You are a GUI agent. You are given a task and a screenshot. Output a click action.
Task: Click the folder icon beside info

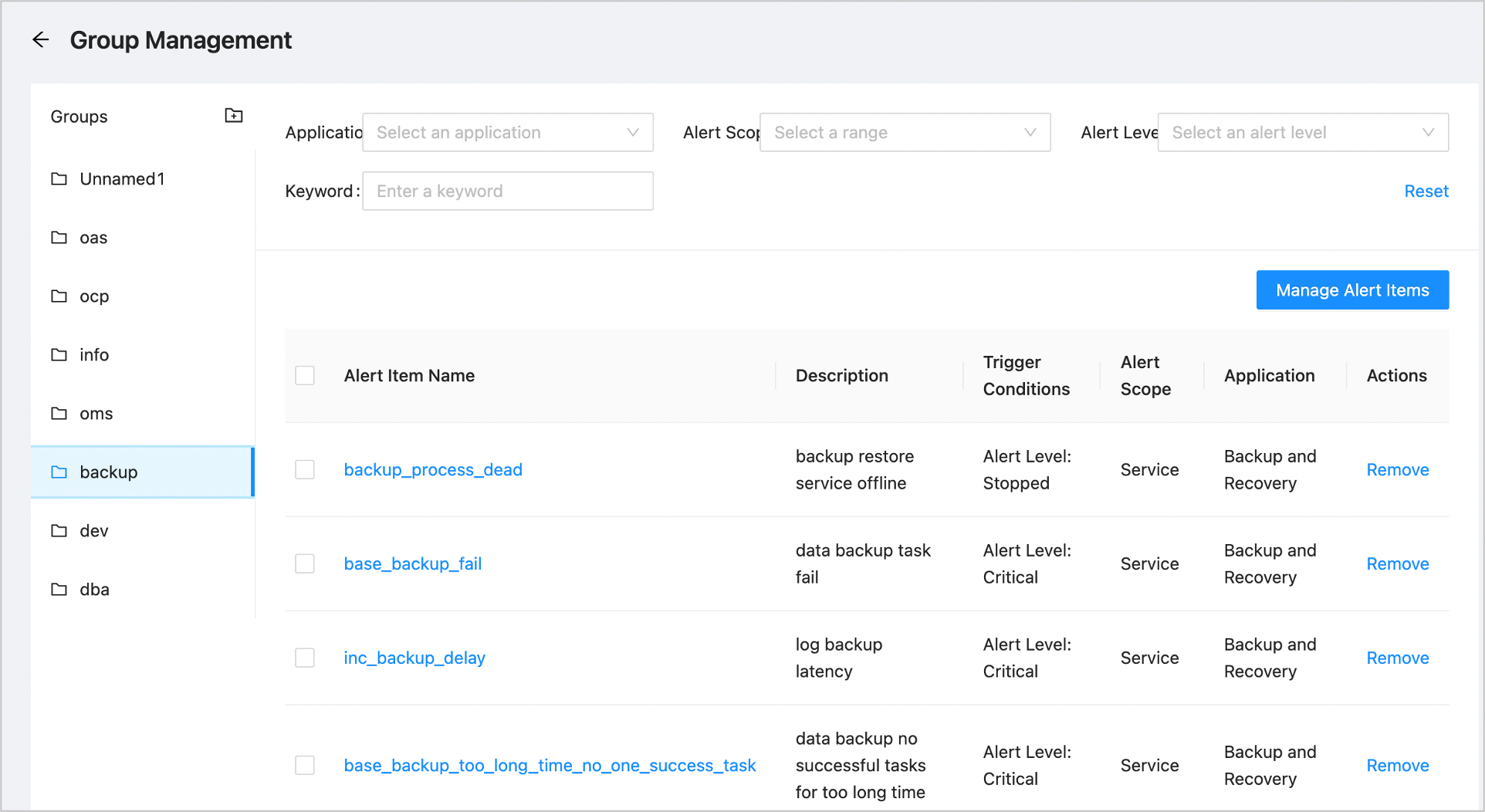click(59, 355)
